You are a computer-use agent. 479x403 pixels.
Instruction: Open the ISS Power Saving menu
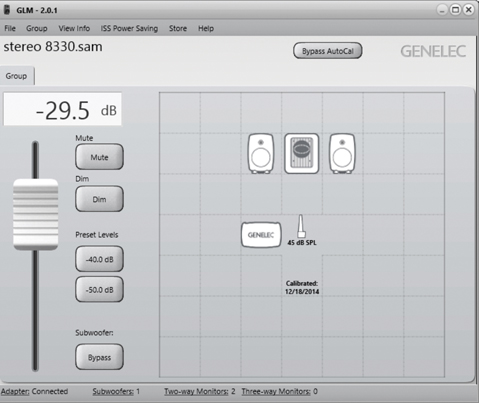129,28
